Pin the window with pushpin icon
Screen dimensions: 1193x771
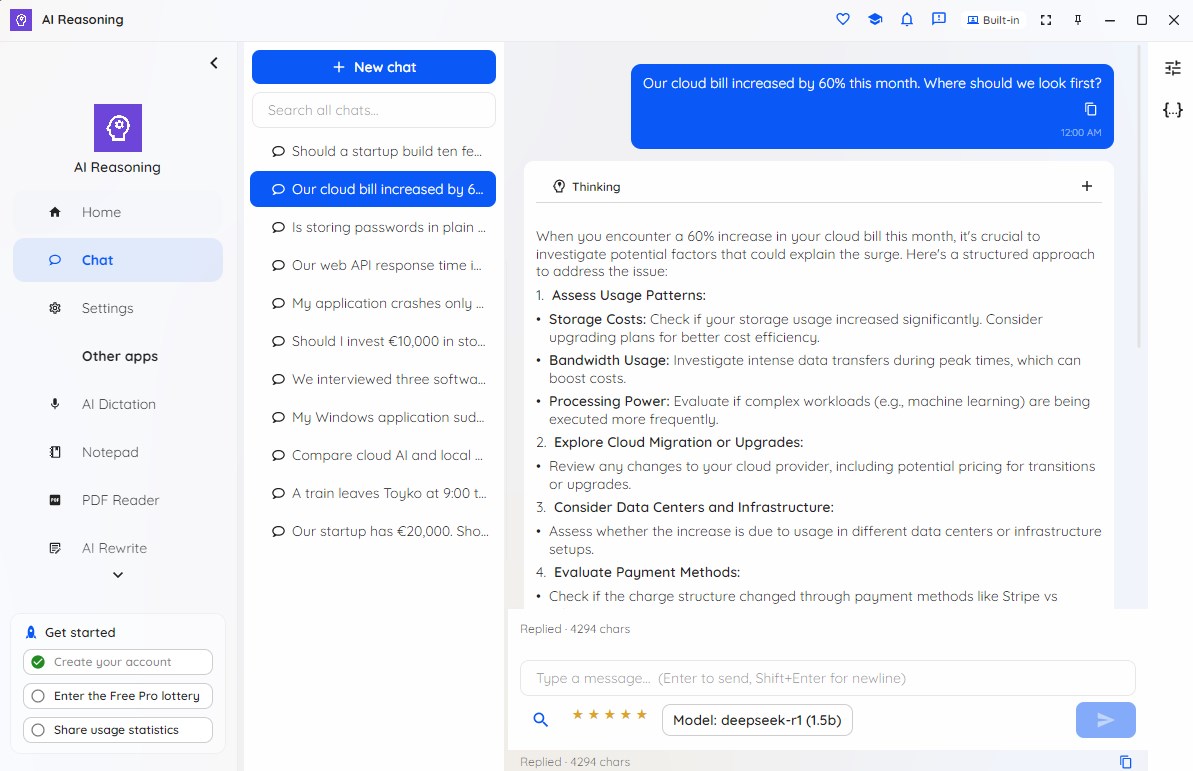pyautogui.click(x=1078, y=20)
